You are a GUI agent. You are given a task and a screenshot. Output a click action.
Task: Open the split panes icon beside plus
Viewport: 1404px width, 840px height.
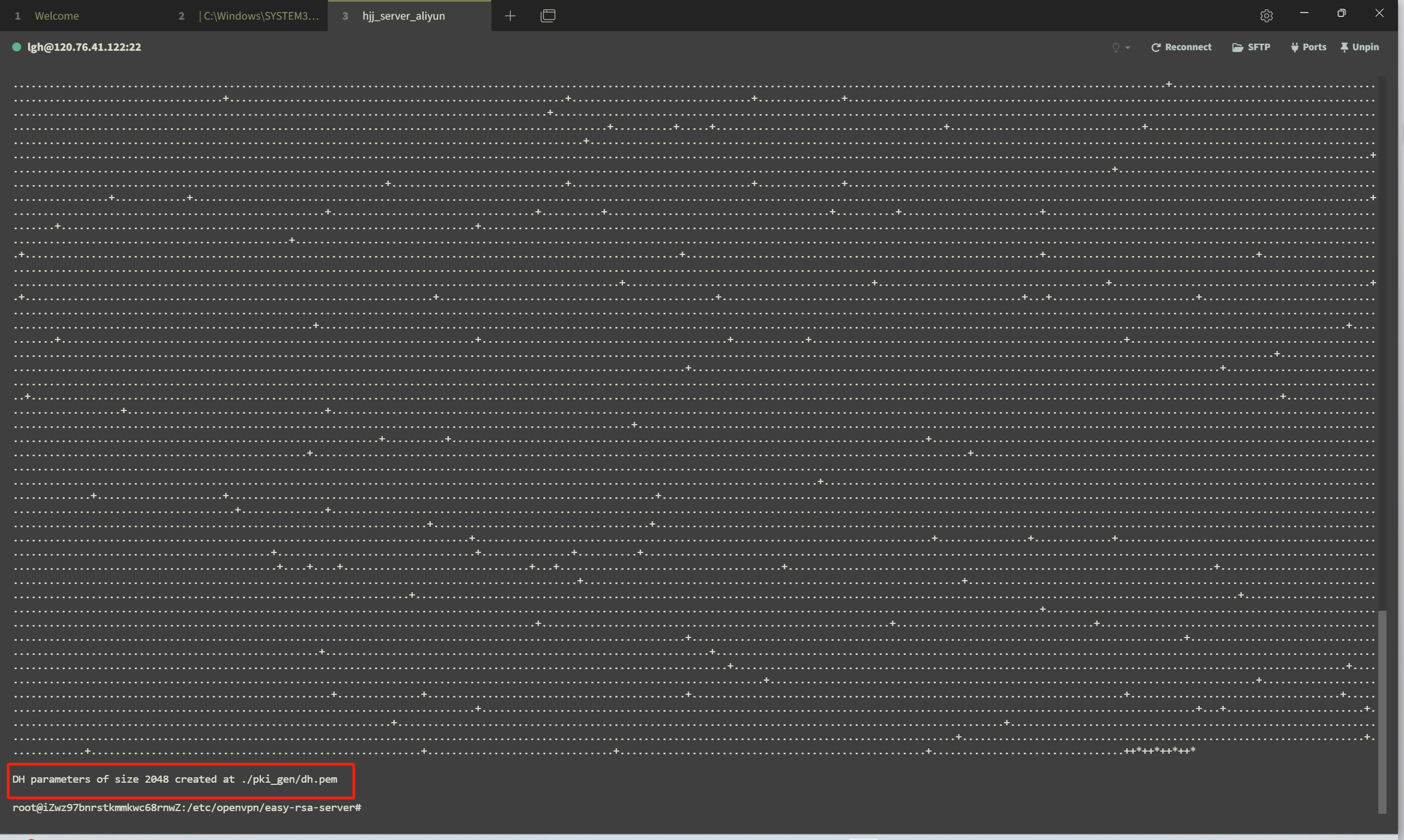[x=548, y=16]
